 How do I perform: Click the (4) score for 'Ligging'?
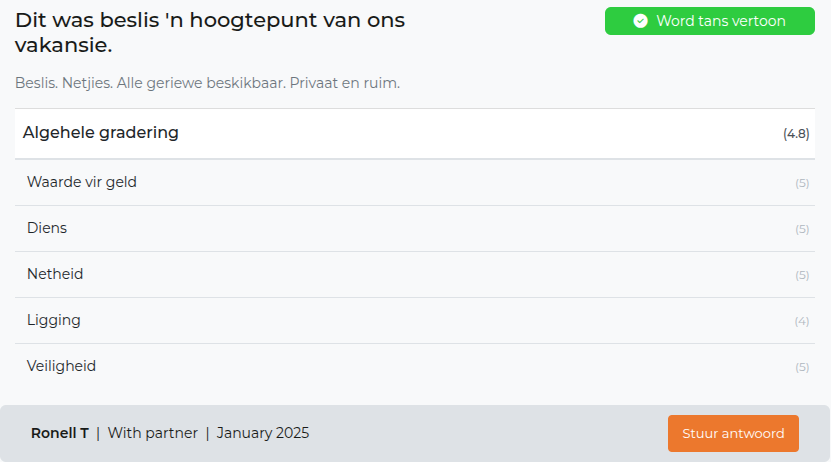coord(802,321)
